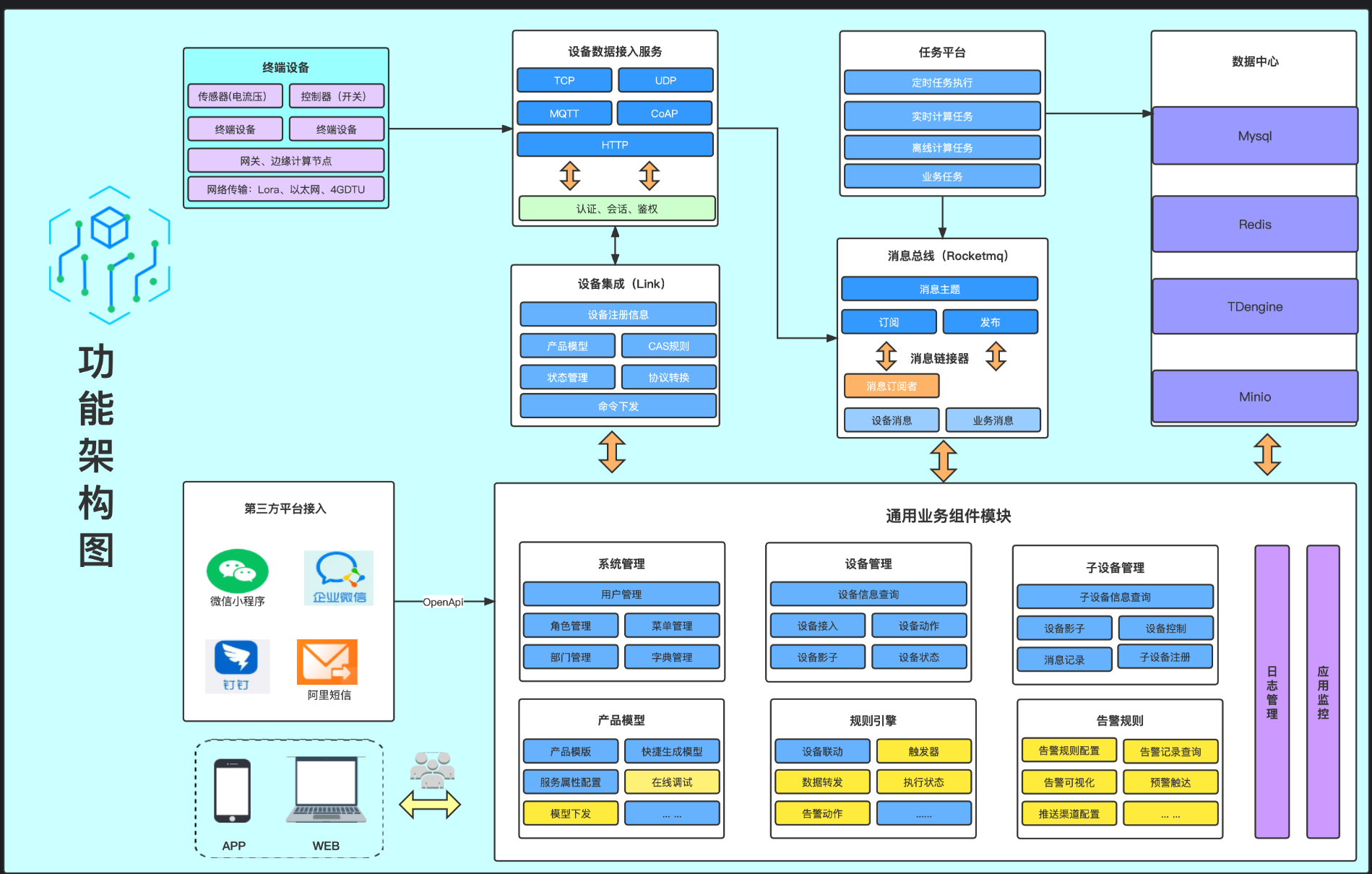Click the green 认证、会话、鉴权 block

617,209
